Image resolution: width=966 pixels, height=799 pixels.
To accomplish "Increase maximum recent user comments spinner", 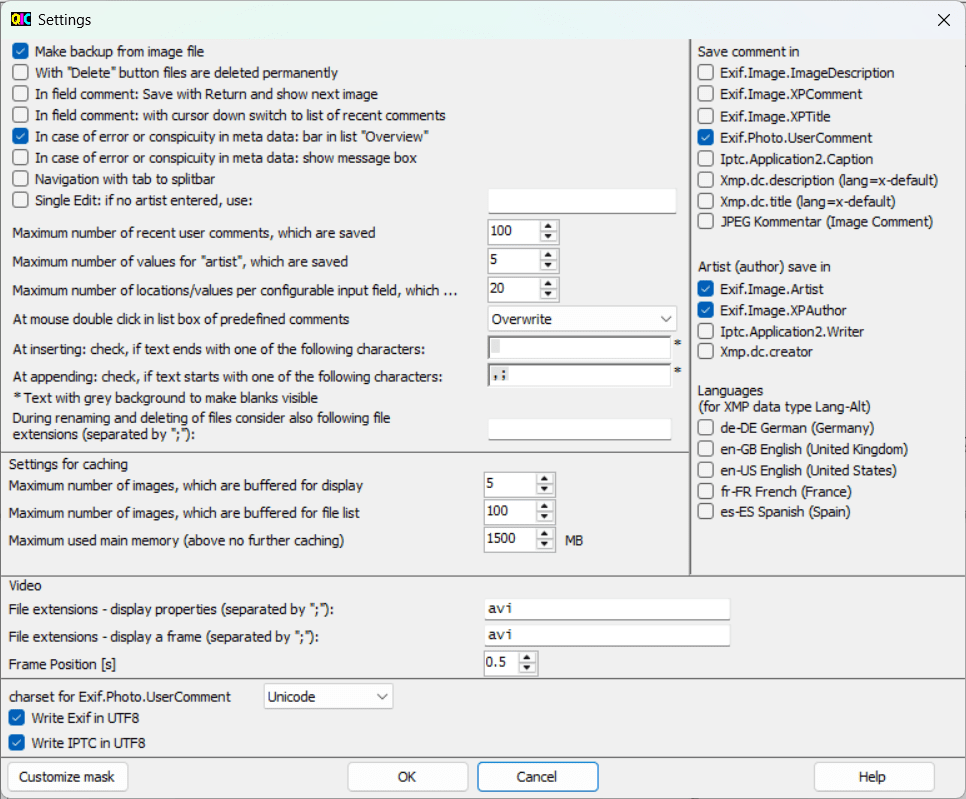I will [x=547, y=226].
